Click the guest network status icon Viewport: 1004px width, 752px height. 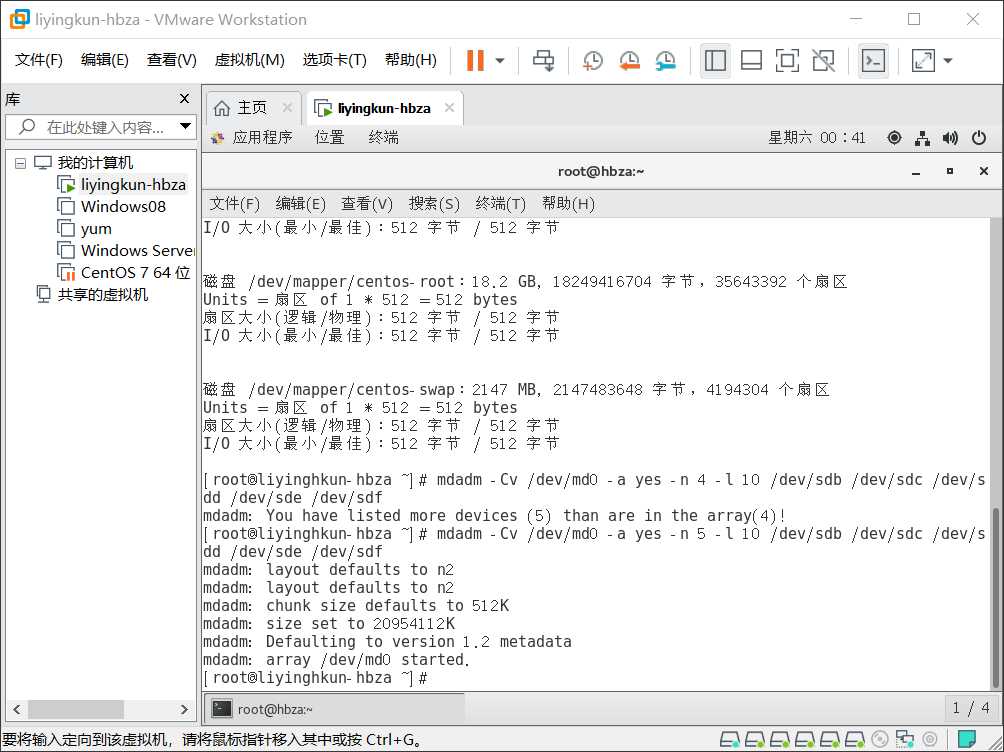click(x=923, y=138)
